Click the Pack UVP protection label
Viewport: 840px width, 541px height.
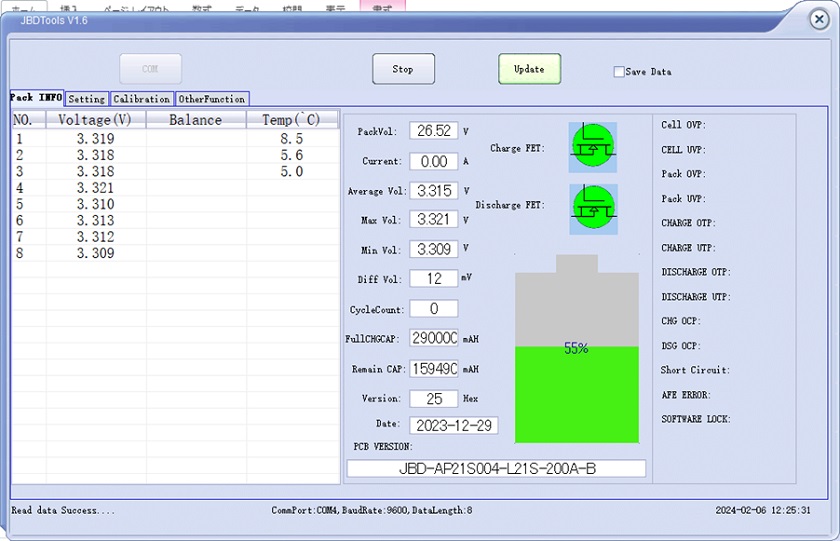[x=684, y=199]
